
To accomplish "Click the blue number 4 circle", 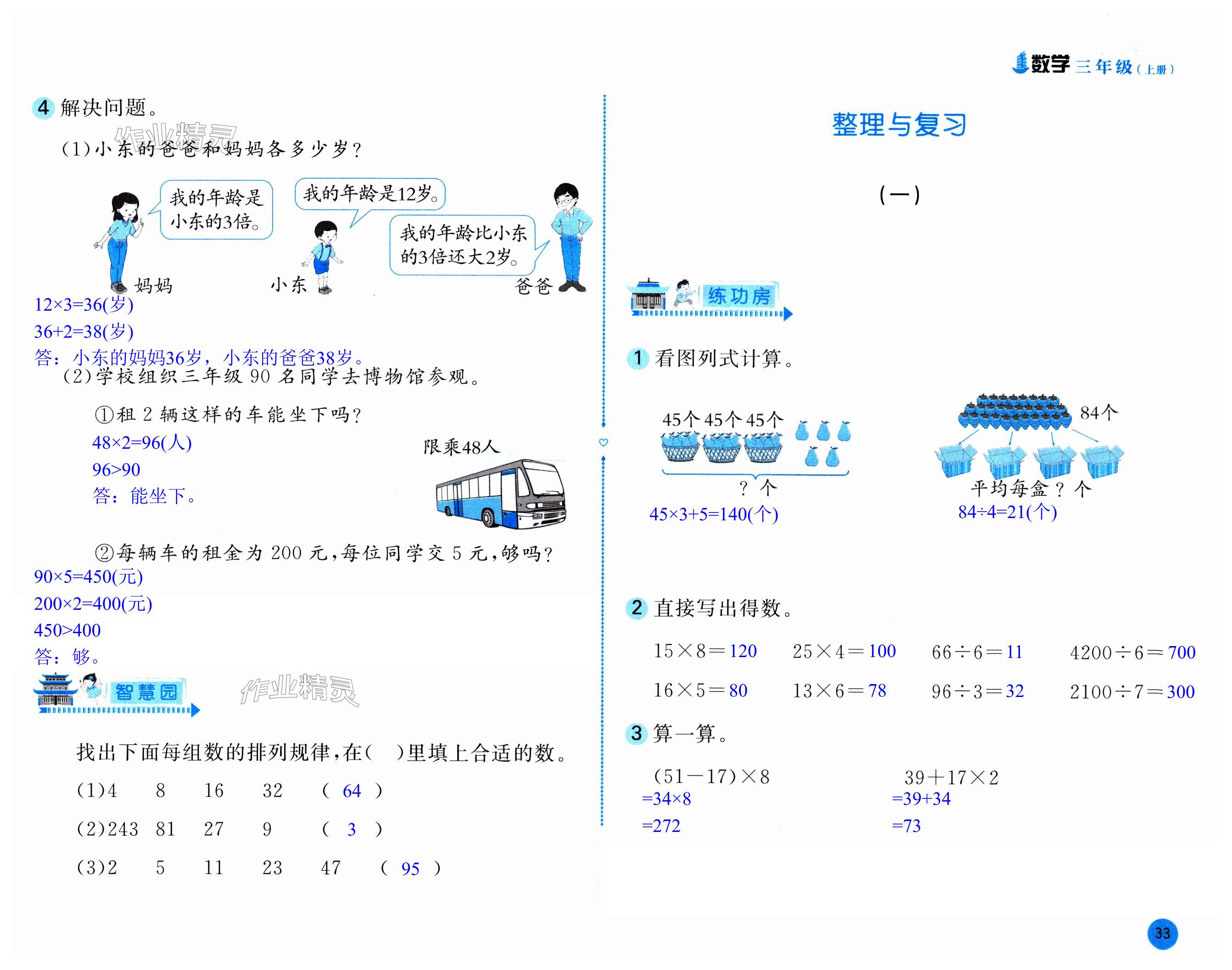I will (43, 107).
